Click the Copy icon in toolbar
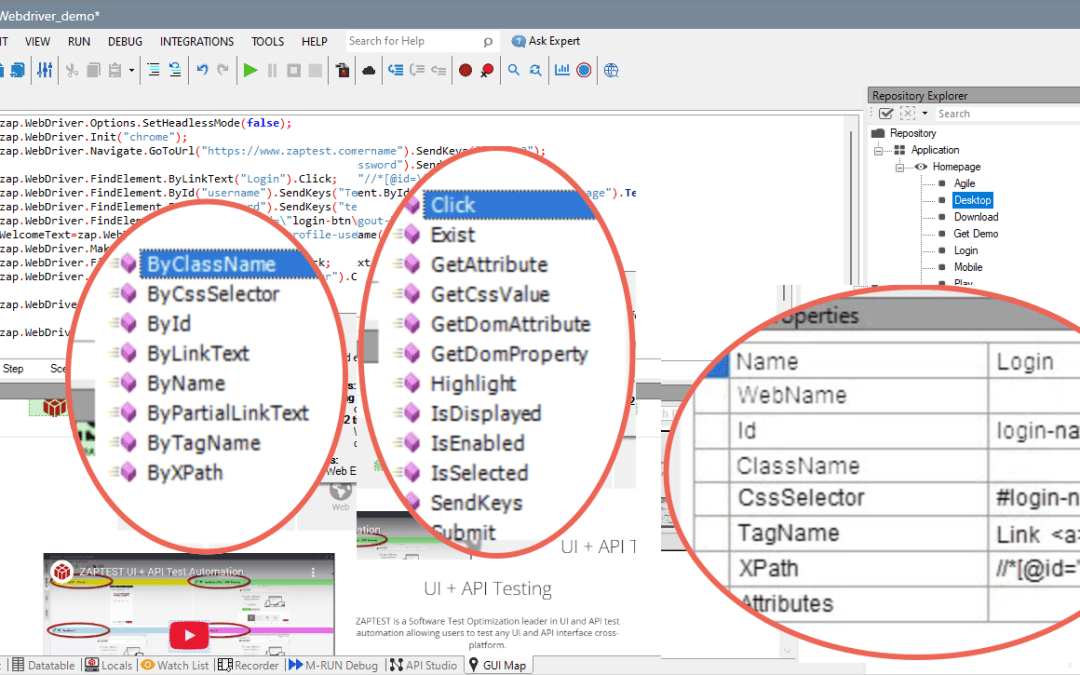This screenshot has width=1080, height=675. click(94, 70)
